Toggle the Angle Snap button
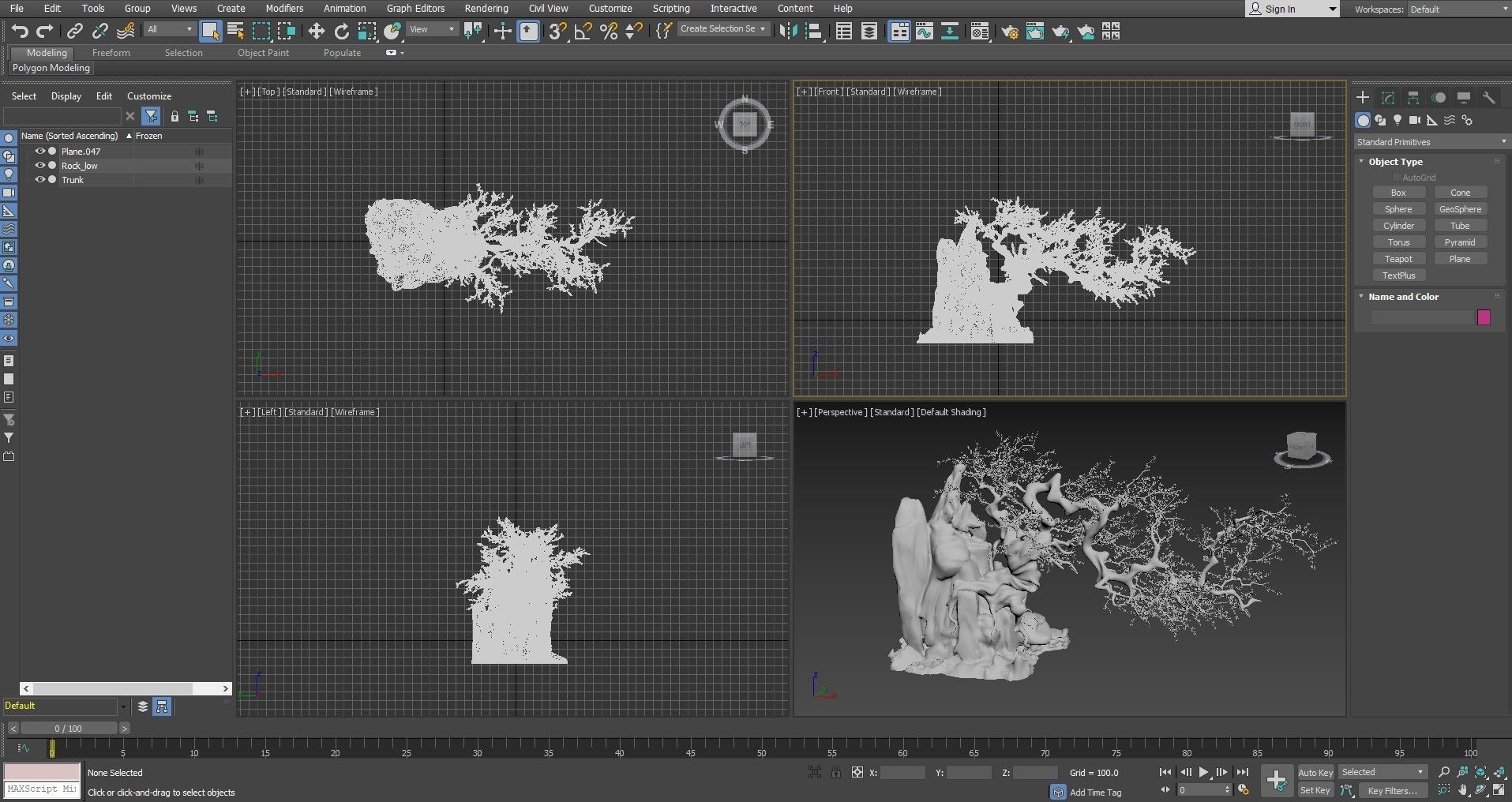Viewport: 1512px width, 802px height. [x=583, y=31]
